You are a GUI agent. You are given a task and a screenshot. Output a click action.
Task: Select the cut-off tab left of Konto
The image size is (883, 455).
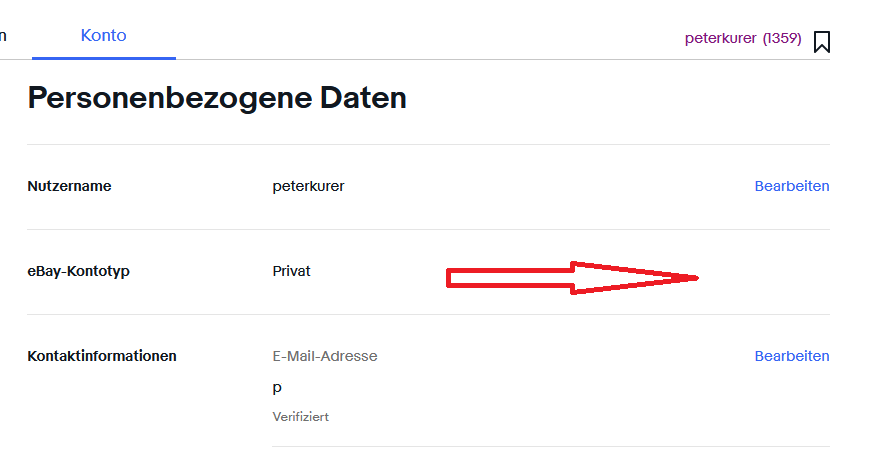[x=4, y=35]
